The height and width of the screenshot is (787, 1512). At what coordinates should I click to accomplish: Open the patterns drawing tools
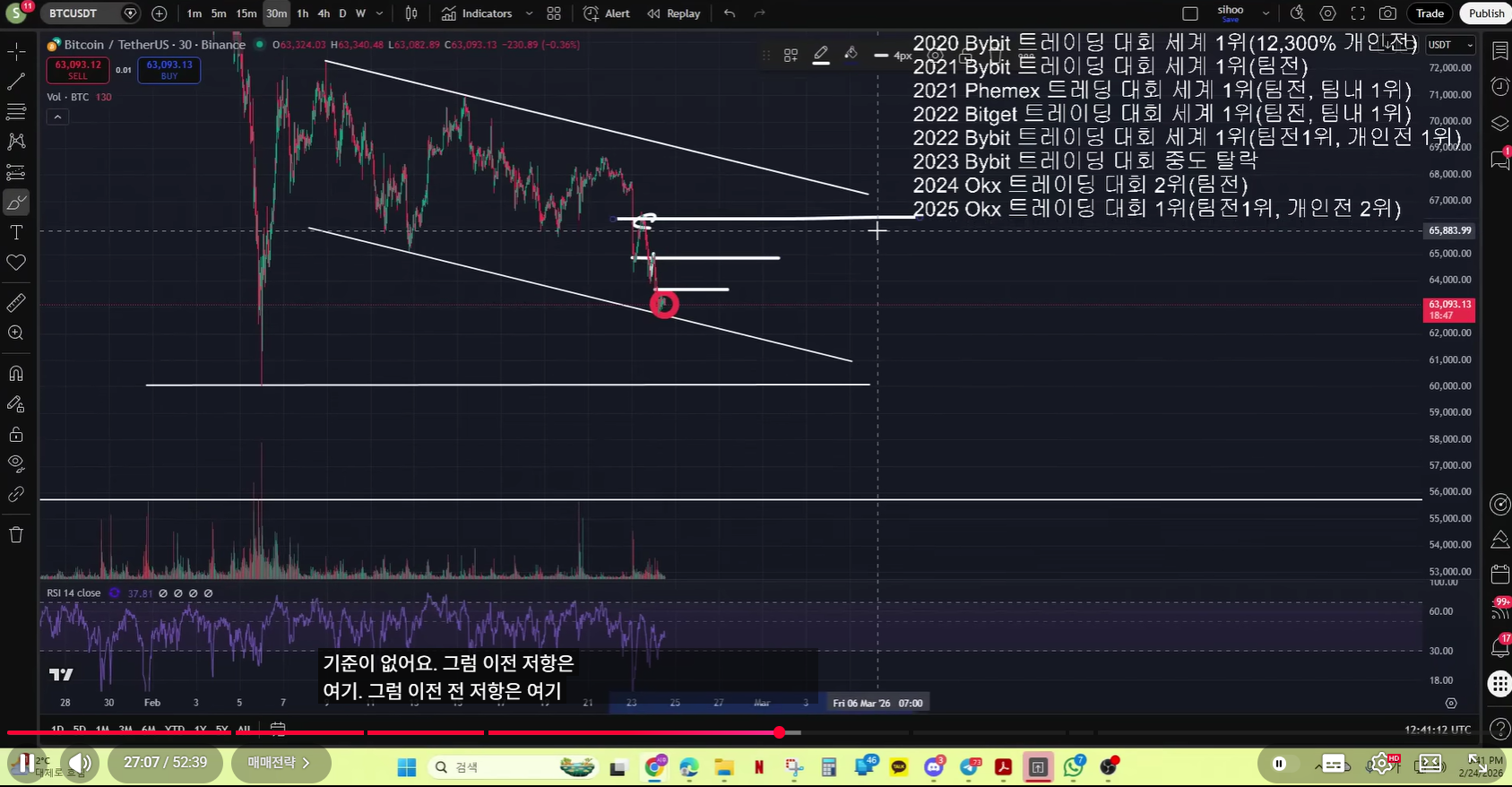click(16, 142)
